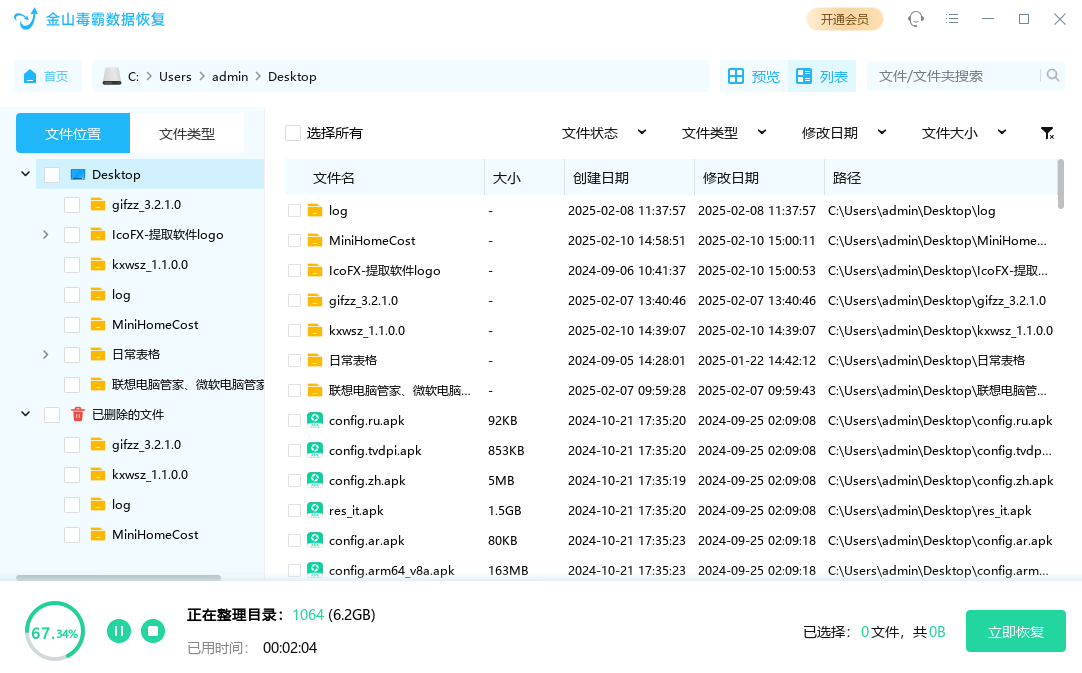This screenshot has height=673, width=1082.
Task: Open the 文件大小 filter dropdown
Action: [x=964, y=133]
